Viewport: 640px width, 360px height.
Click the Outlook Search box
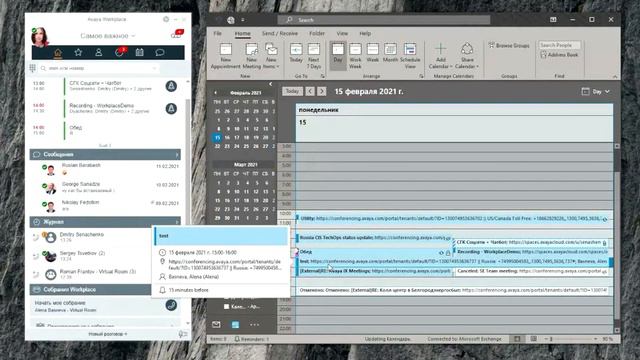tap(384, 20)
